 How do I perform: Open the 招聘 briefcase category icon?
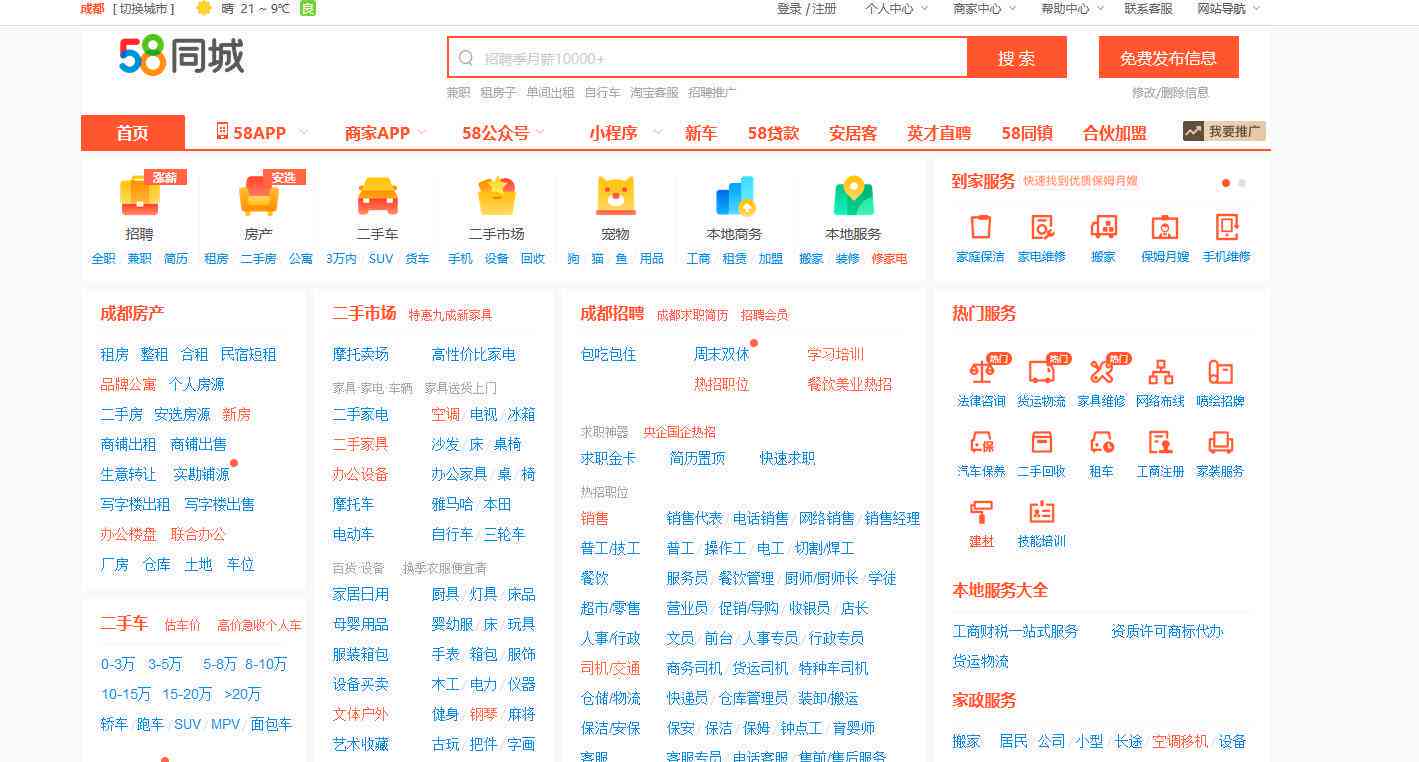tap(140, 195)
